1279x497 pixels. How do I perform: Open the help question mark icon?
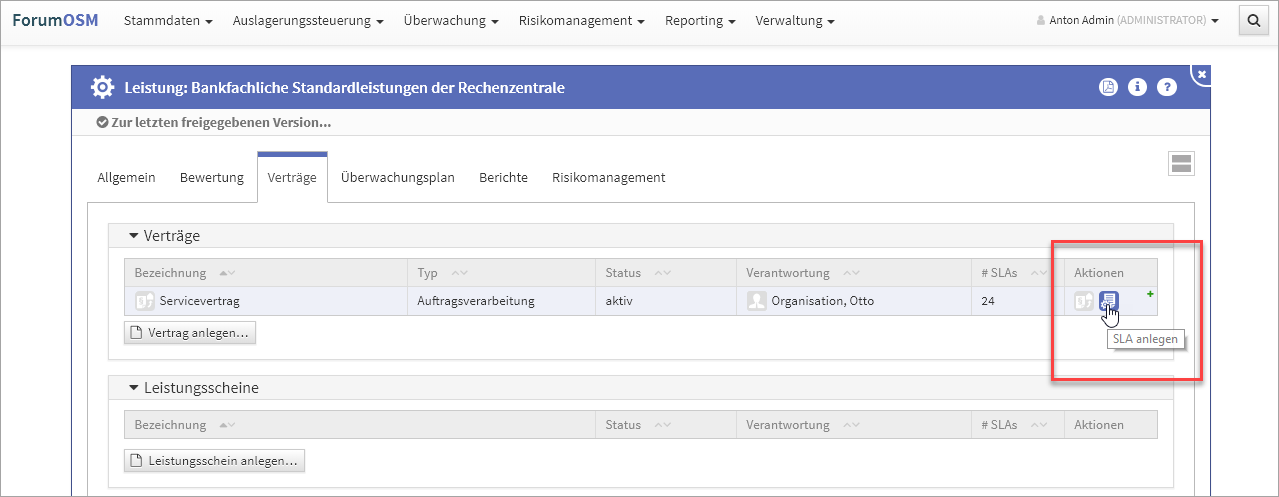[1166, 88]
